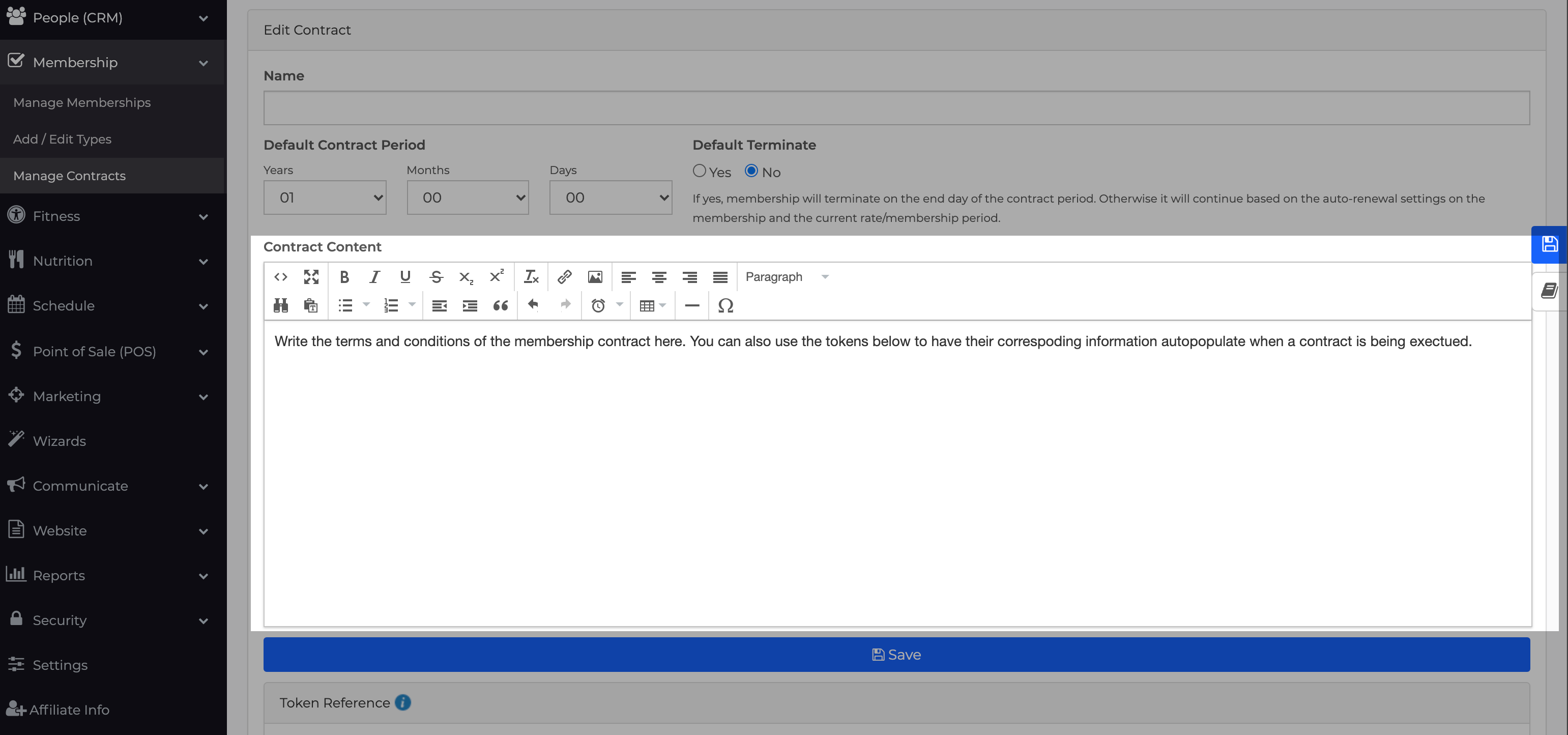Click paste as text icon
Screen dimensions: 1568x735
click(x=311, y=306)
